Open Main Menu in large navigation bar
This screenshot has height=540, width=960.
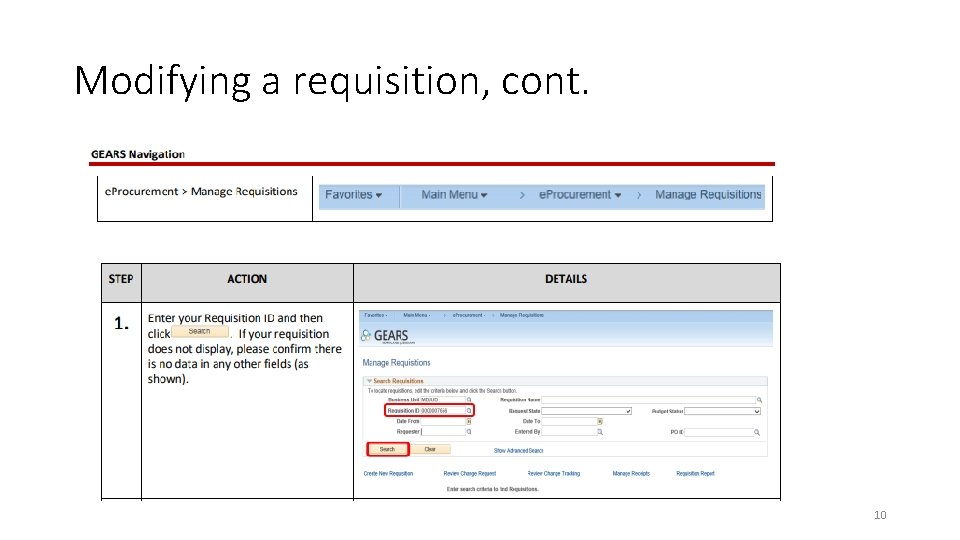click(x=454, y=195)
